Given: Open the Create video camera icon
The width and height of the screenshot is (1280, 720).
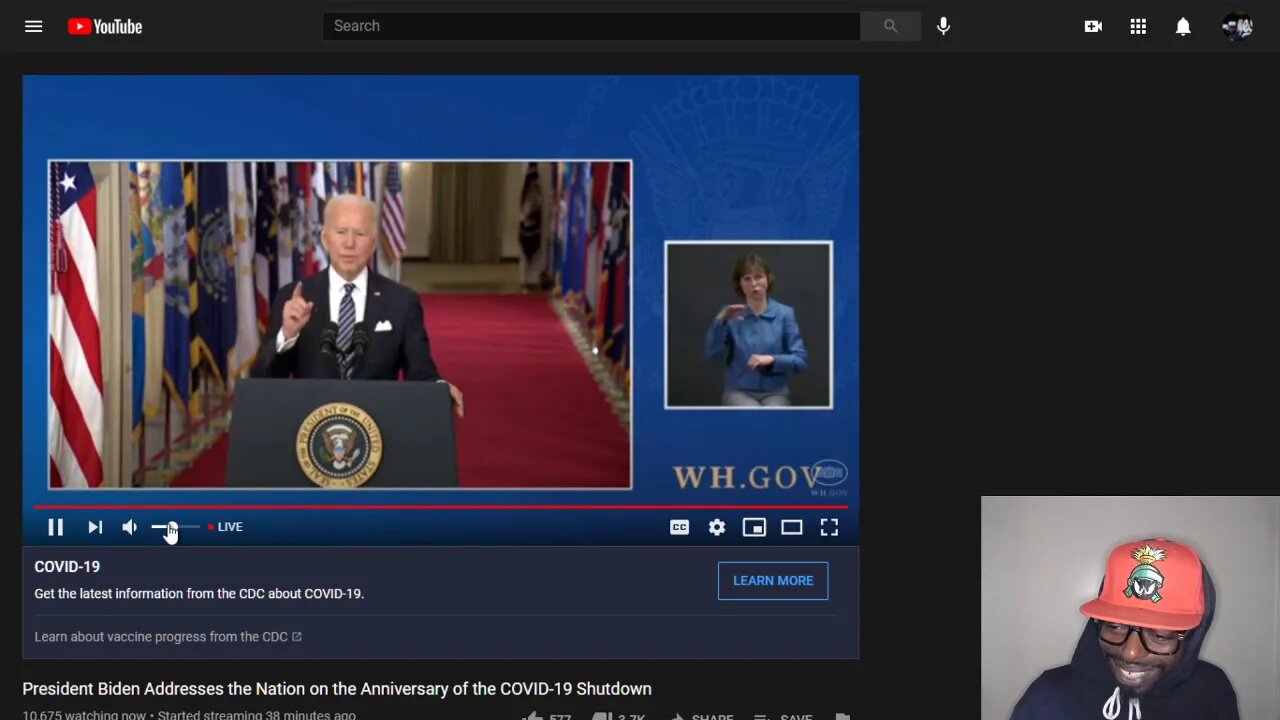Looking at the screenshot, I should point(1093,26).
